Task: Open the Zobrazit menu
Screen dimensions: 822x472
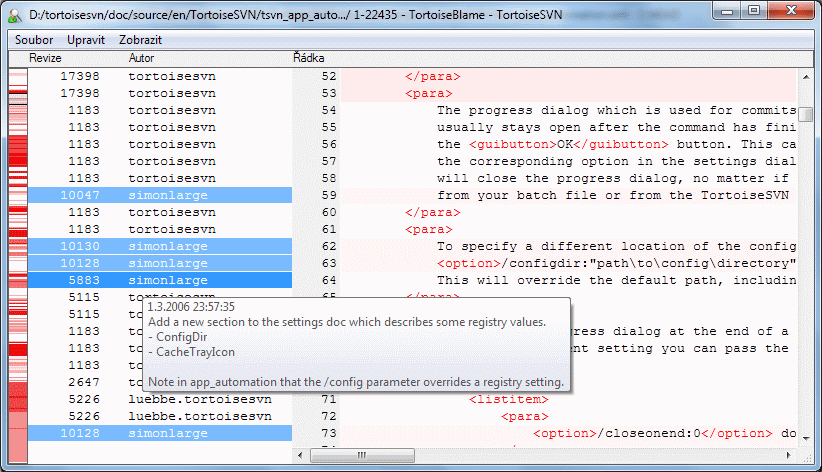Action: click(140, 40)
